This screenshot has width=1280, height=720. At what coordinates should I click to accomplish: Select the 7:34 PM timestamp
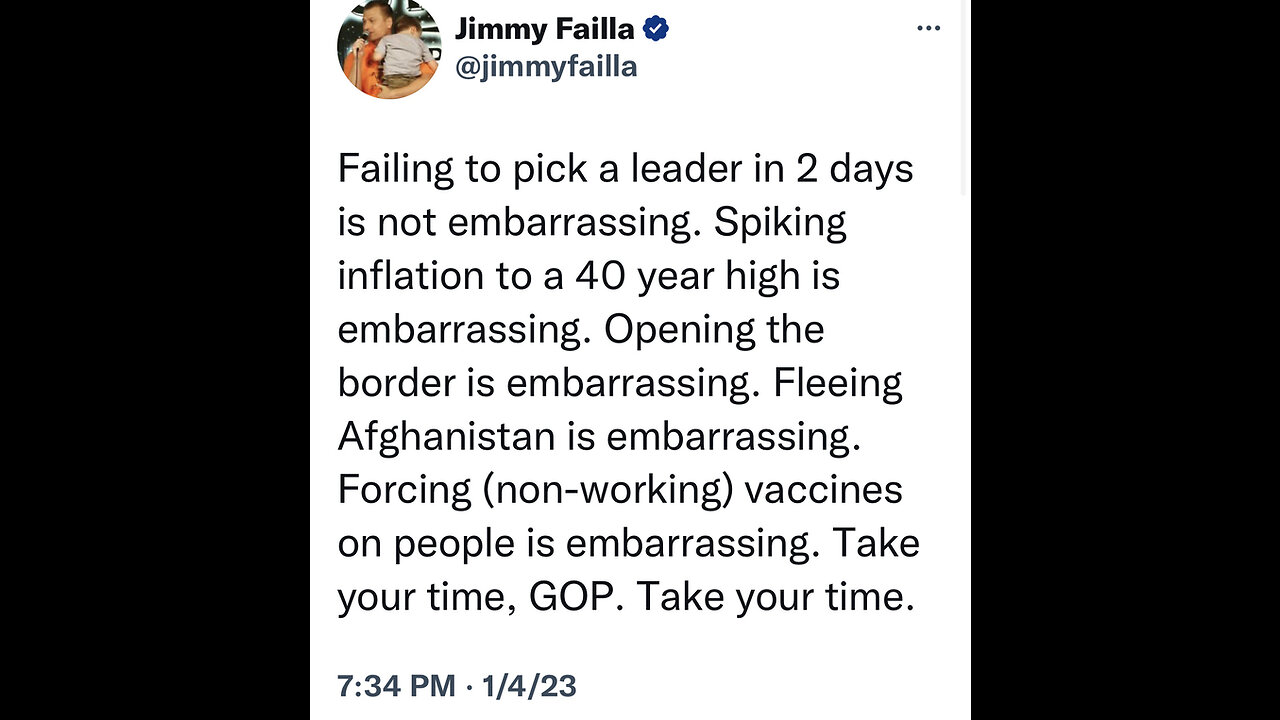coord(396,686)
